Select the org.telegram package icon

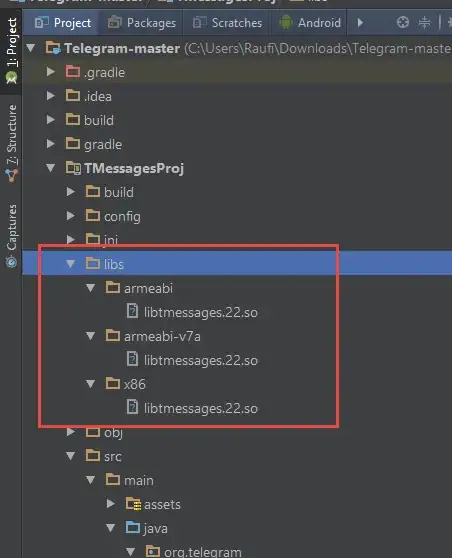153,551
